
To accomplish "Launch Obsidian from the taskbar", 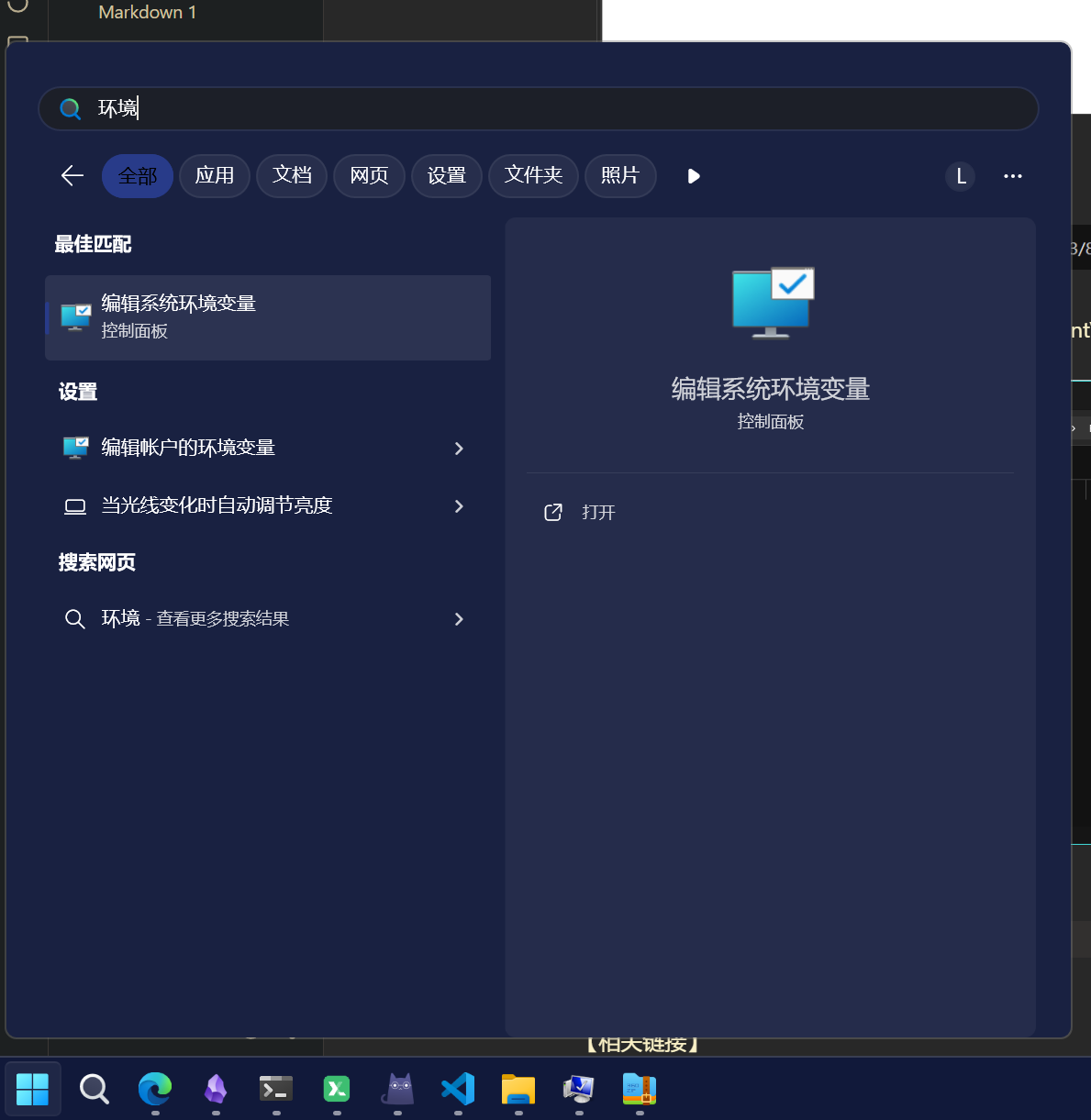I will click(216, 1089).
